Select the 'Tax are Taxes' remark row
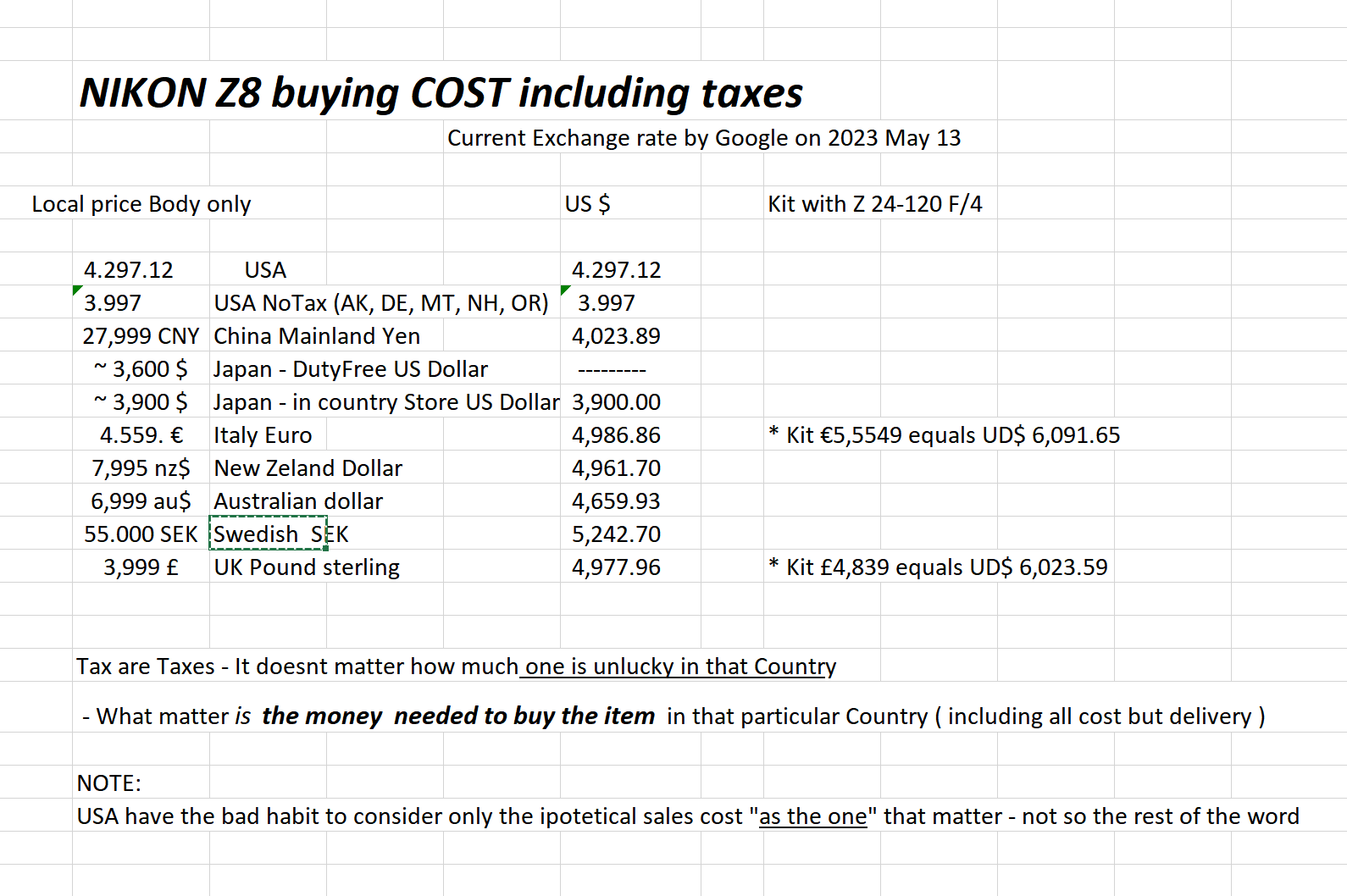Image resolution: width=1347 pixels, height=896 pixels. (456, 666)
